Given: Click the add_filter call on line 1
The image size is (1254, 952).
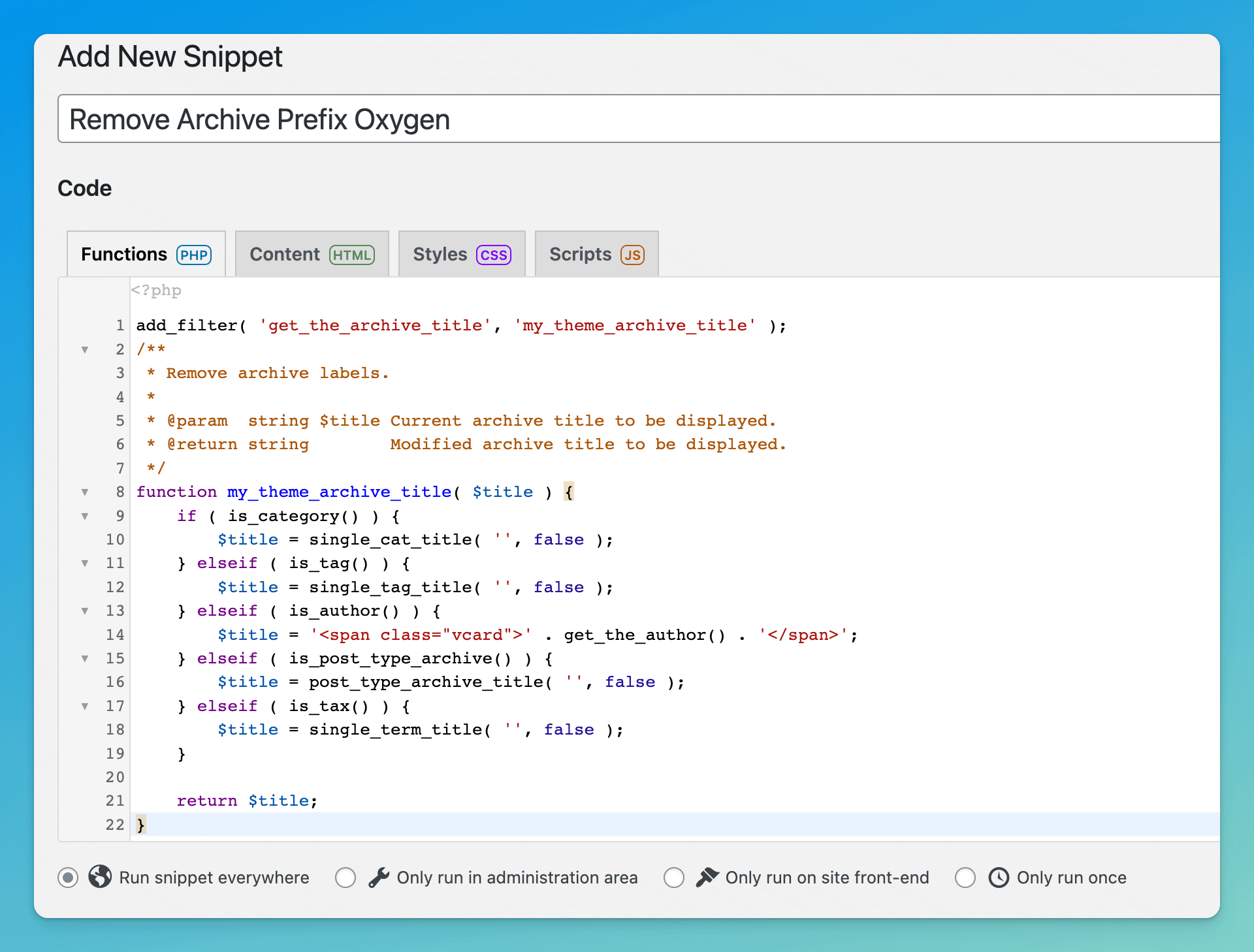Looking at the screenshot, I should [x=462, y=325].
